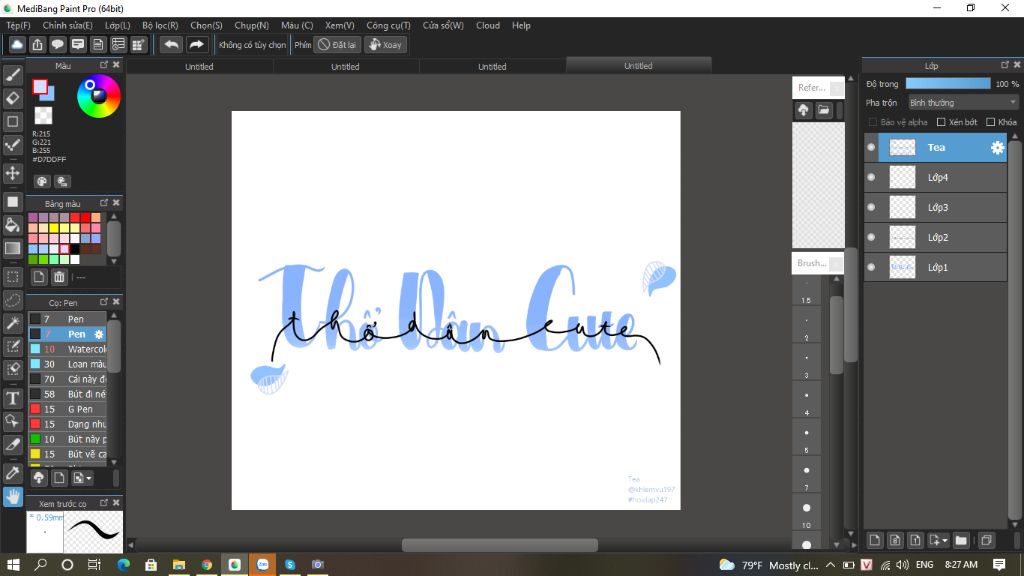Viewport: 1024px width, 576px height.
Task: Open the gear settings of Tea layer
Action: [997, 148]
